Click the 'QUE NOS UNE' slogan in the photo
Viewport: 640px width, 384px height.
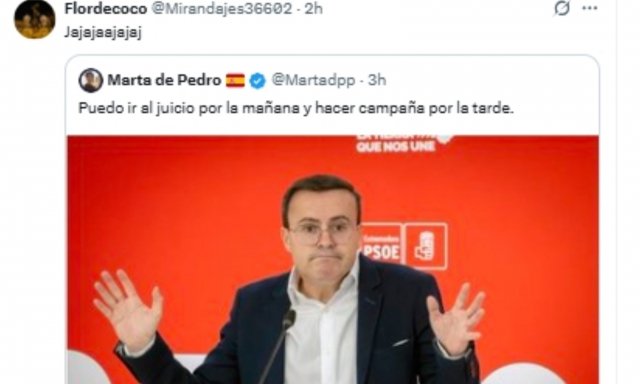[x=396, y=146]
